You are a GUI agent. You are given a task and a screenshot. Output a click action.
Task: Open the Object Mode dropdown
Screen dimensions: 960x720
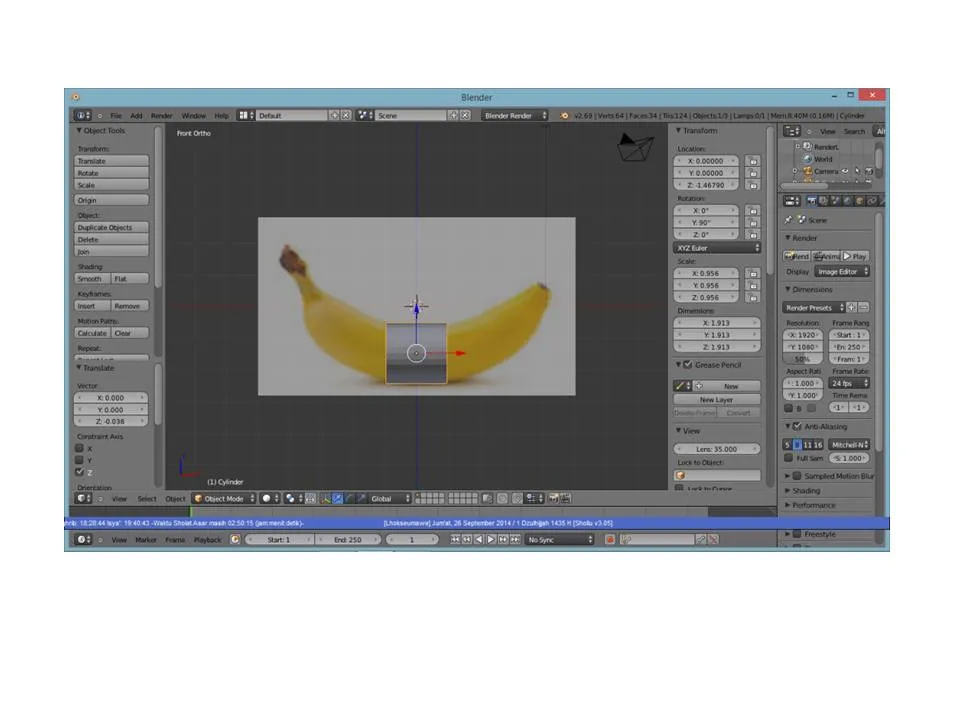click(224, 498)
